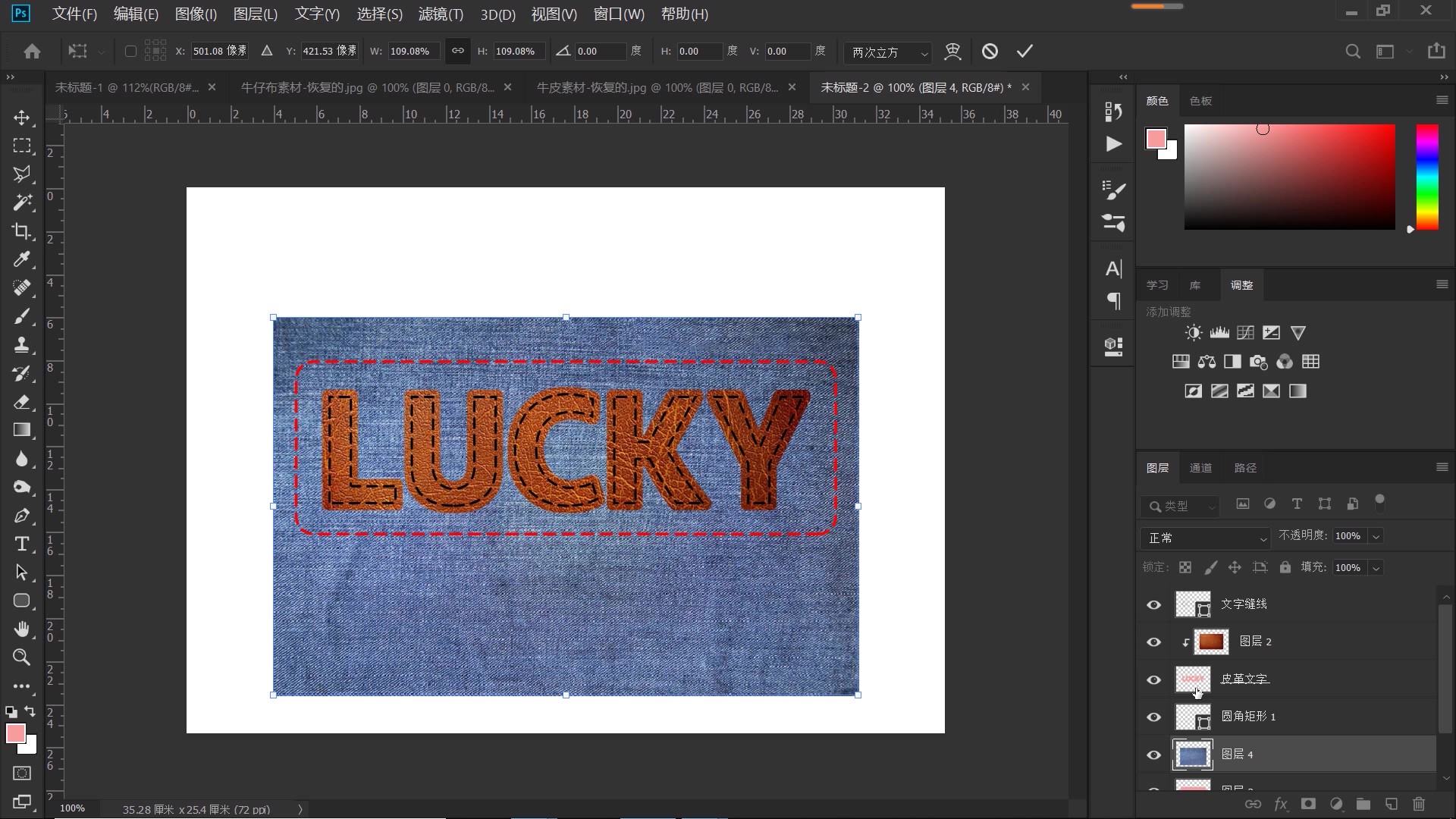1456x819 pixels.
Task: Click the X position input field
Action: [x=218, y=51]
